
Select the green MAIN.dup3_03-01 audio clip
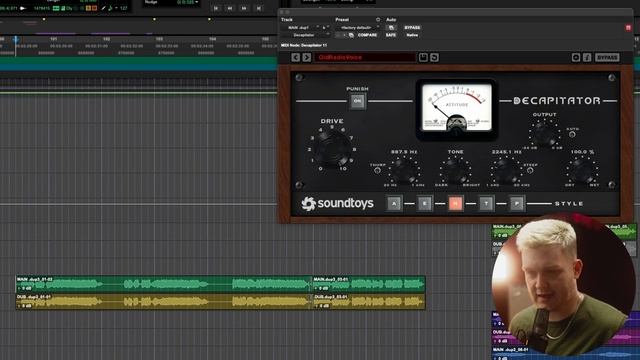369,284
